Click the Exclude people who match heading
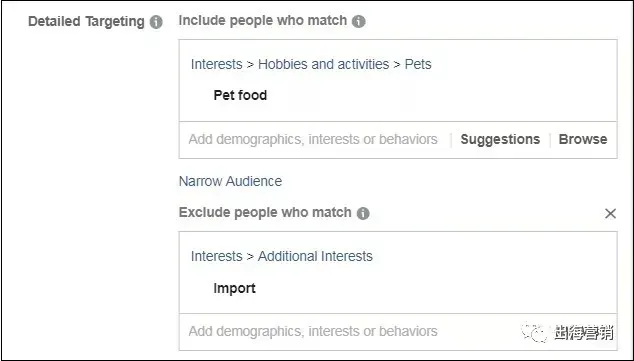 (x=265, y=213)
